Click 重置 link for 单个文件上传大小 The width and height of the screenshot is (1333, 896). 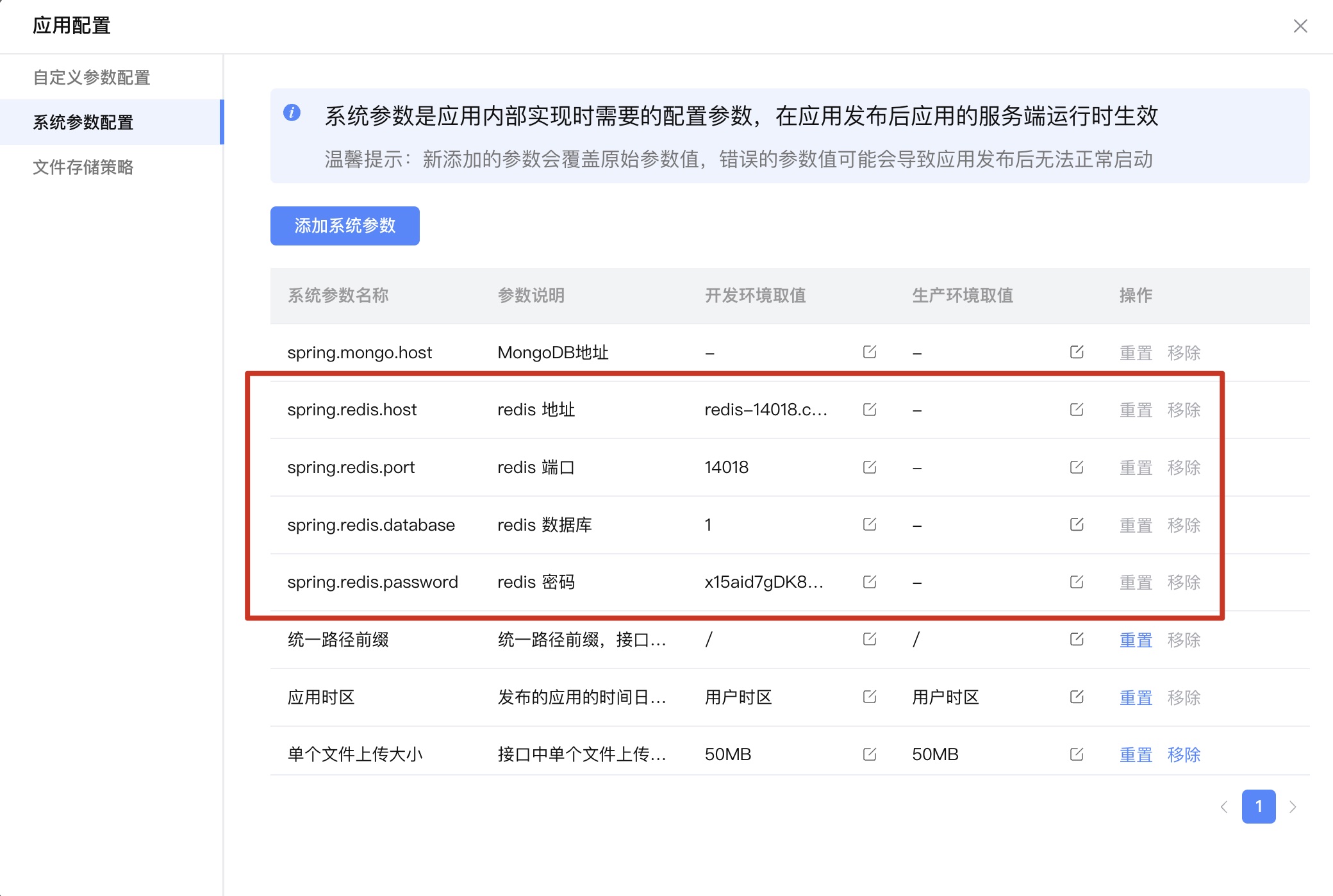pos(1135,754)
